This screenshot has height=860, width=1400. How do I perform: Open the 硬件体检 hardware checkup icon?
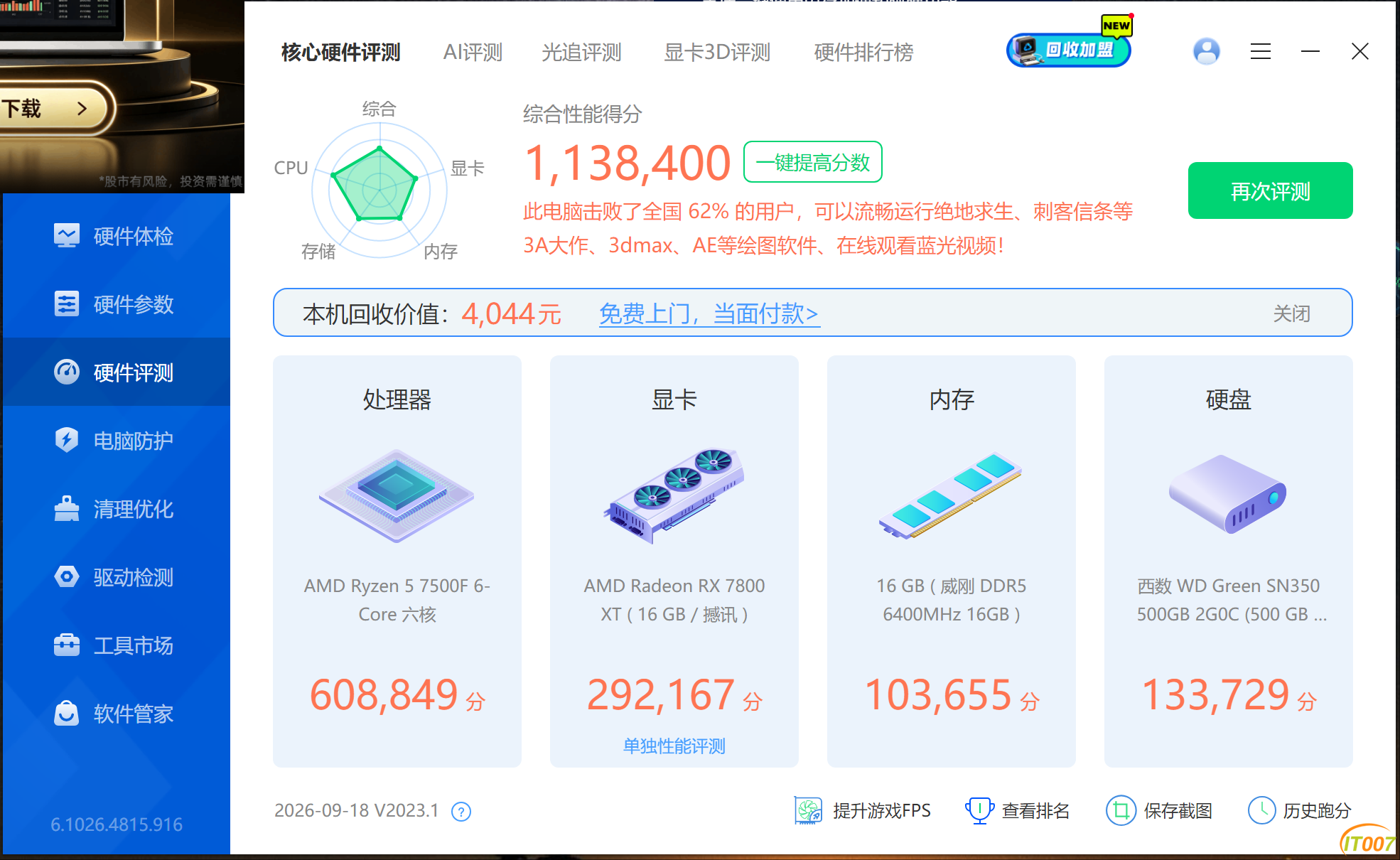67,236
